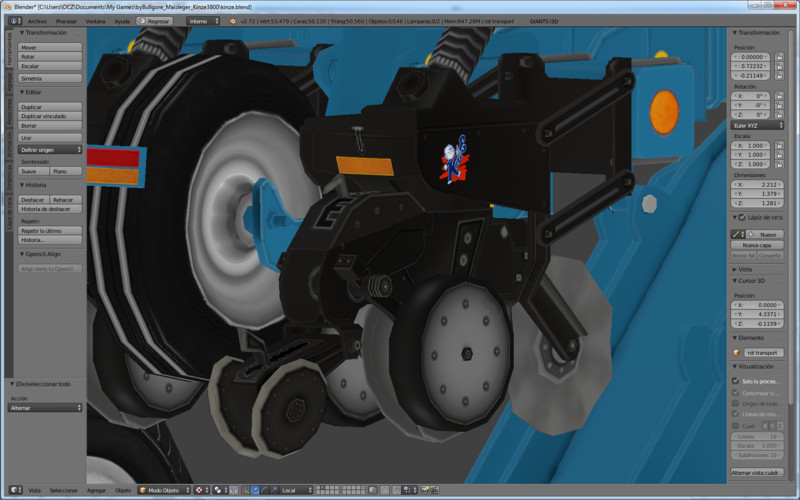Click the lock icon beside Escala X
The height and width of the screenshot is (500, 800).
click(779, 145)
